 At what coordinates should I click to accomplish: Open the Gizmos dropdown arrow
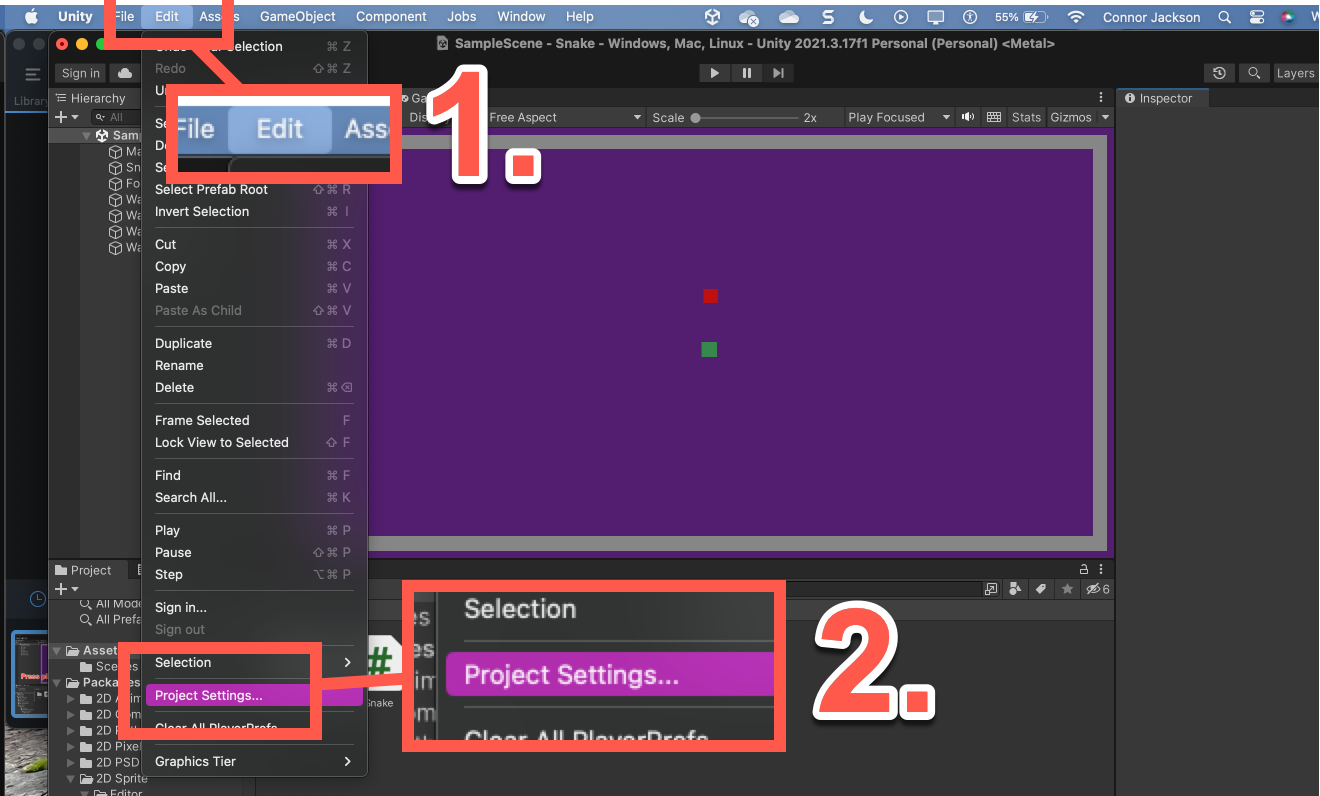coord(1105,117)
